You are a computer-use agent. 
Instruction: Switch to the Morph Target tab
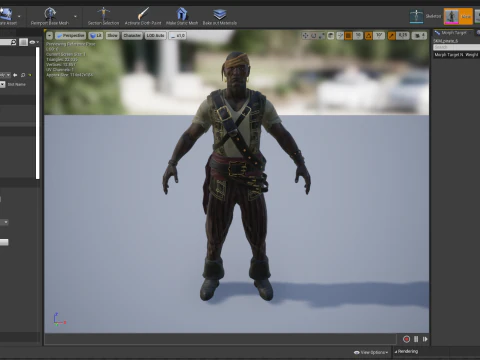coord(453,33)
